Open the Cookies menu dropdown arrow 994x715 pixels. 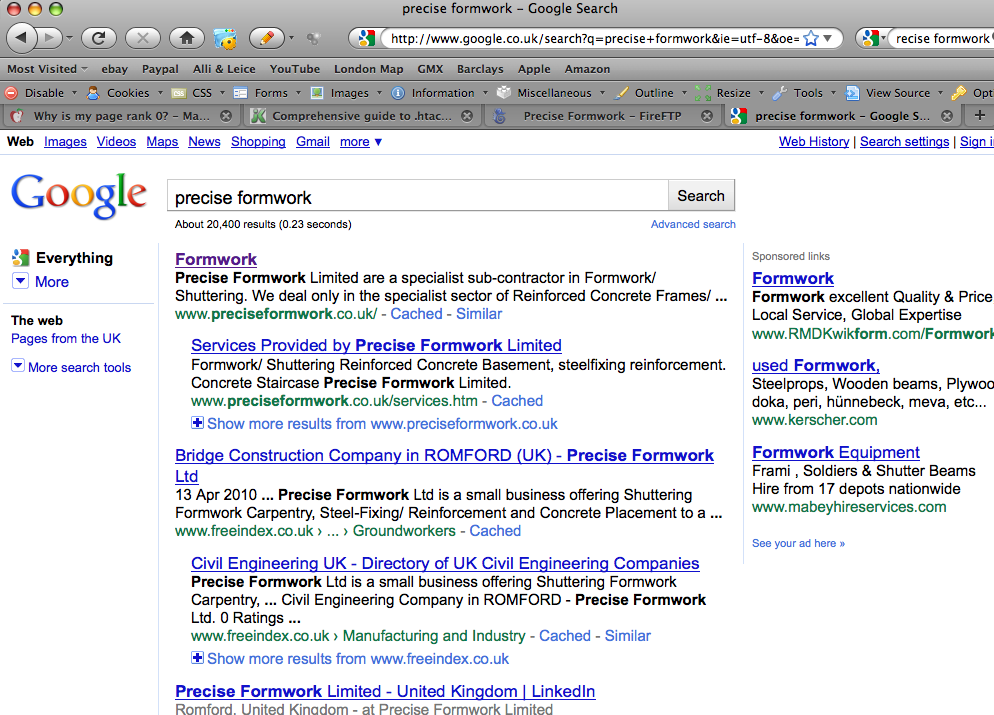pyautogui.click(x=160, y=93)
